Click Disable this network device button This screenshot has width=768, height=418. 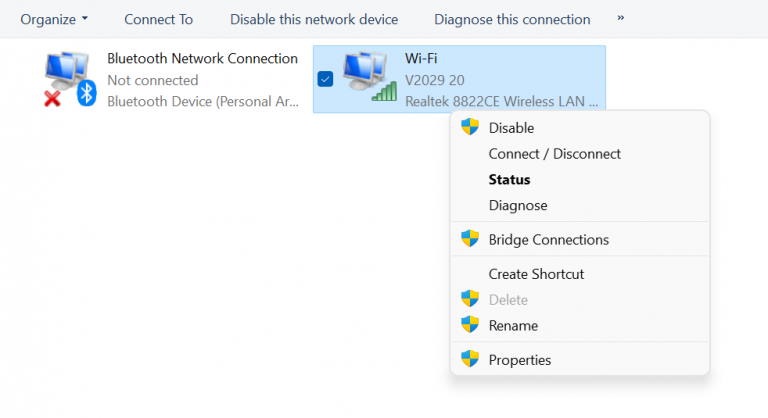pyautogui.click(x=314, y=19)
